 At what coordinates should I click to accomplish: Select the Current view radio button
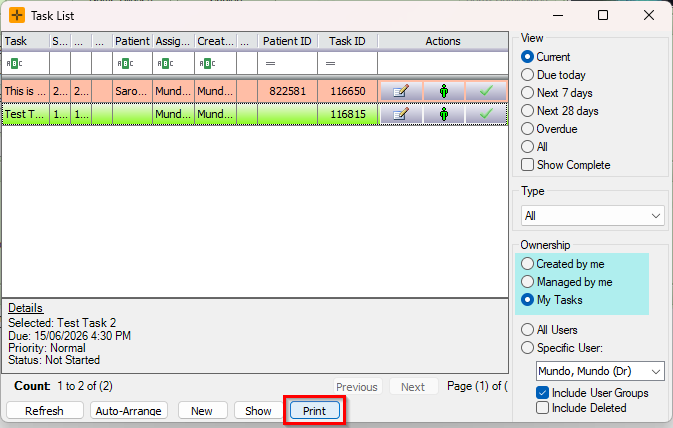coord(527,57)
